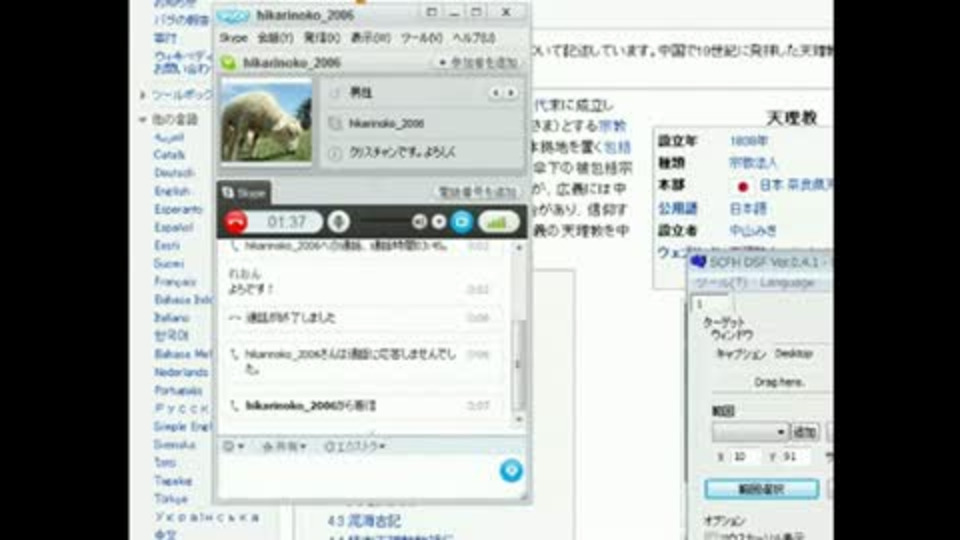Open the Français language link
Viewport: 960px width, 540px height.
pos(175,282)
